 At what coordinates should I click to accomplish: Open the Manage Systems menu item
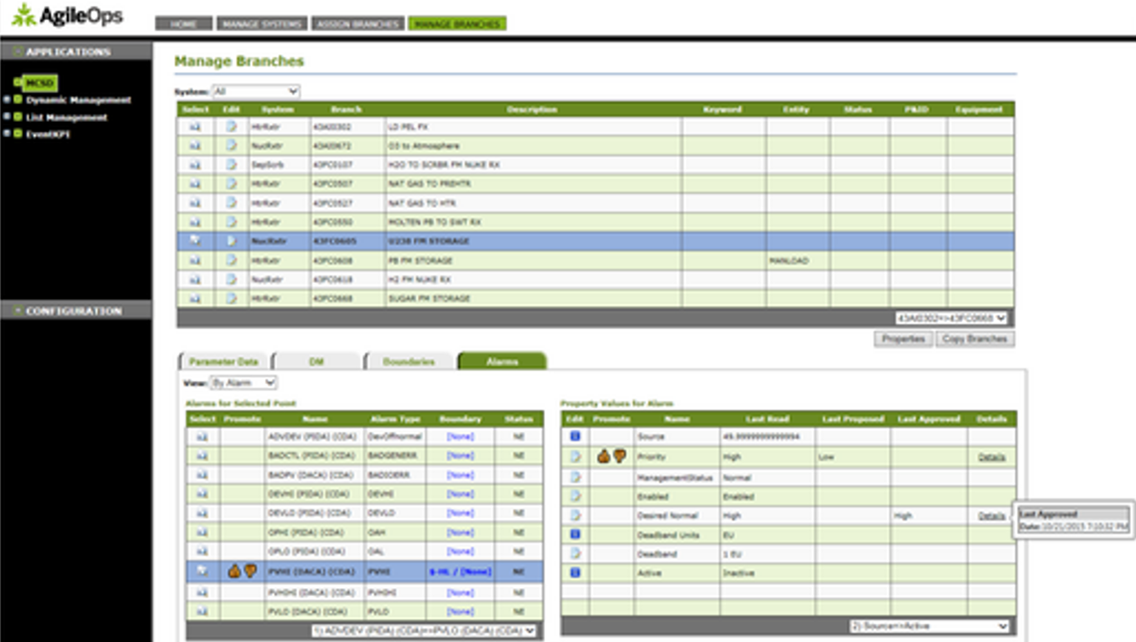[x=261, y=24]
